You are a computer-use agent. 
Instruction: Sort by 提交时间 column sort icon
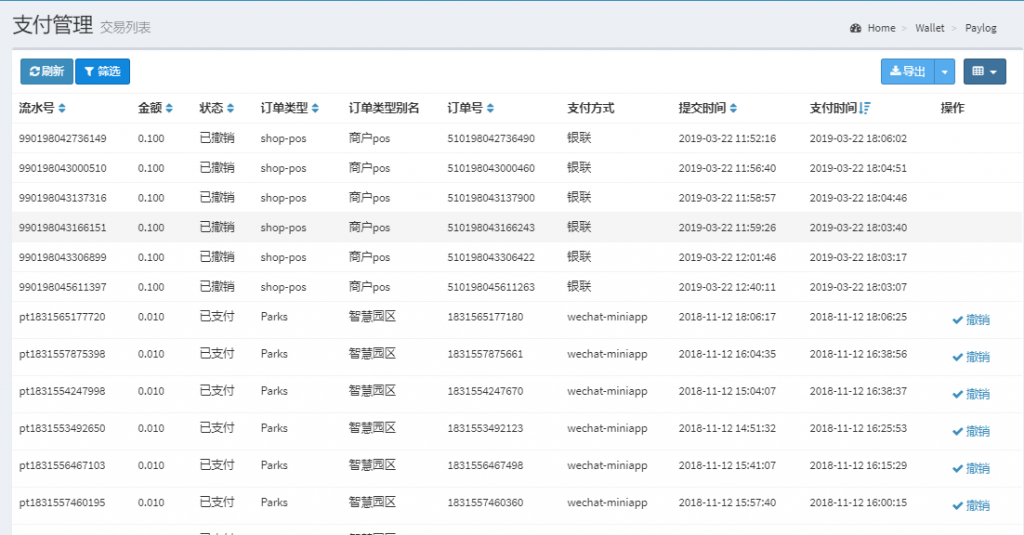[734, 108]
